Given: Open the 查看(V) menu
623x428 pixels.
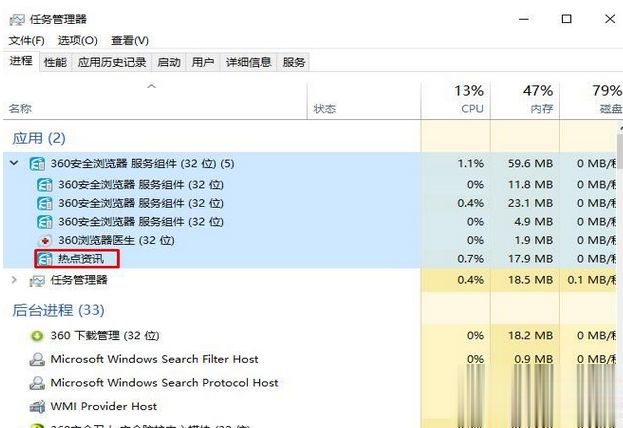Looking at the screenshot, I should click(130, 40).
